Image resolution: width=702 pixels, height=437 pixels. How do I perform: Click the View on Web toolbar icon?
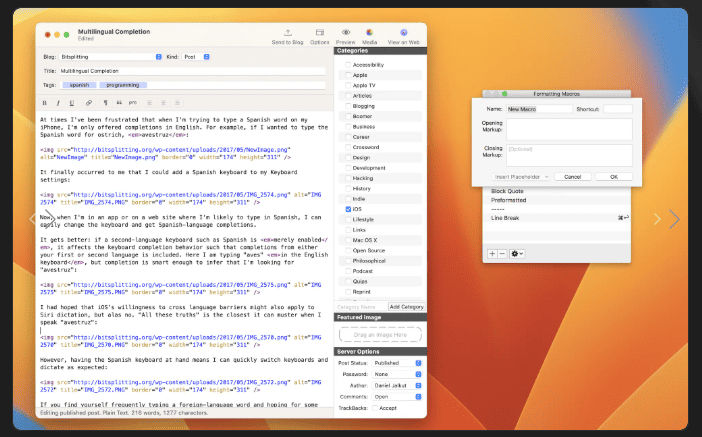(x=403, y=33)
